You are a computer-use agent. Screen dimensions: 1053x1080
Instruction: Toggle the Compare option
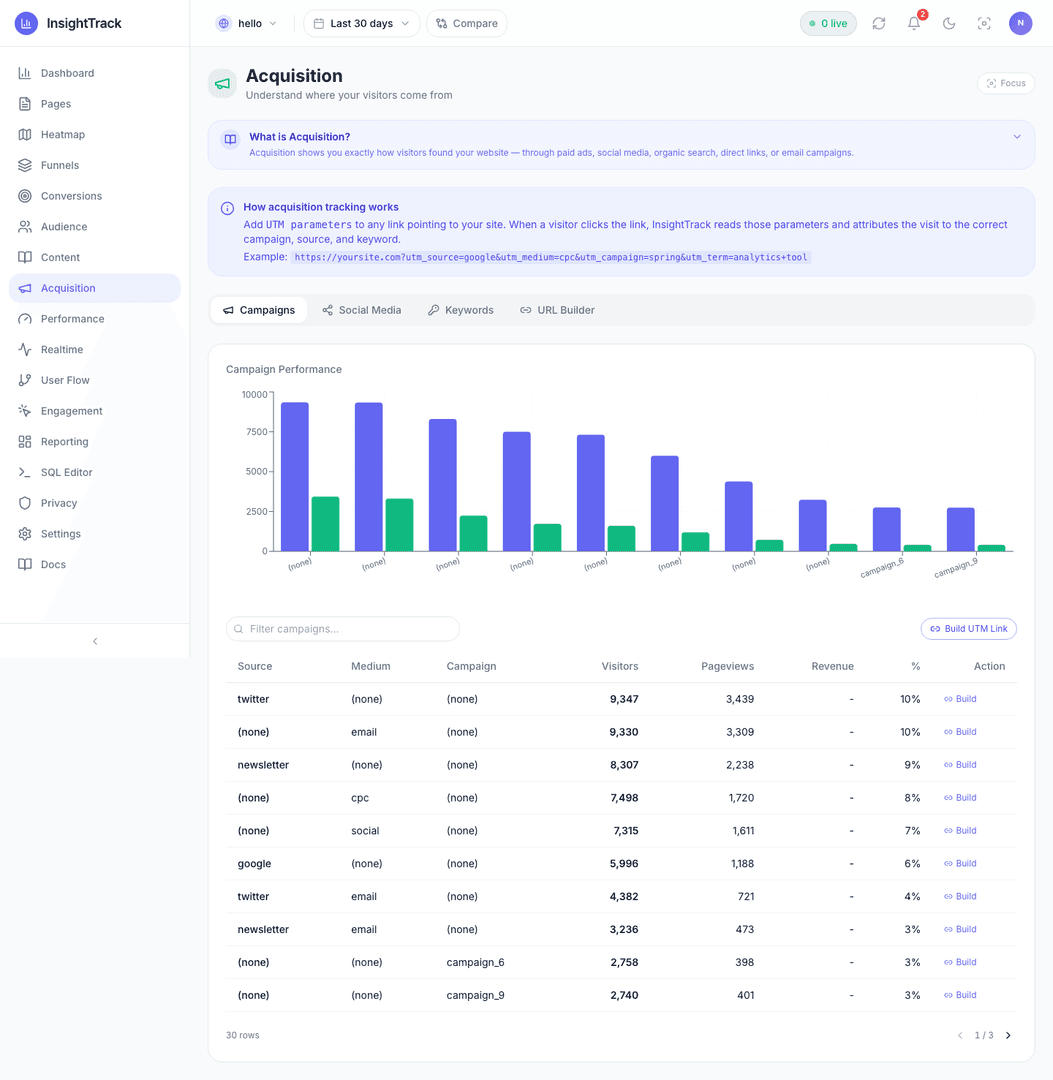coord(467,23)
